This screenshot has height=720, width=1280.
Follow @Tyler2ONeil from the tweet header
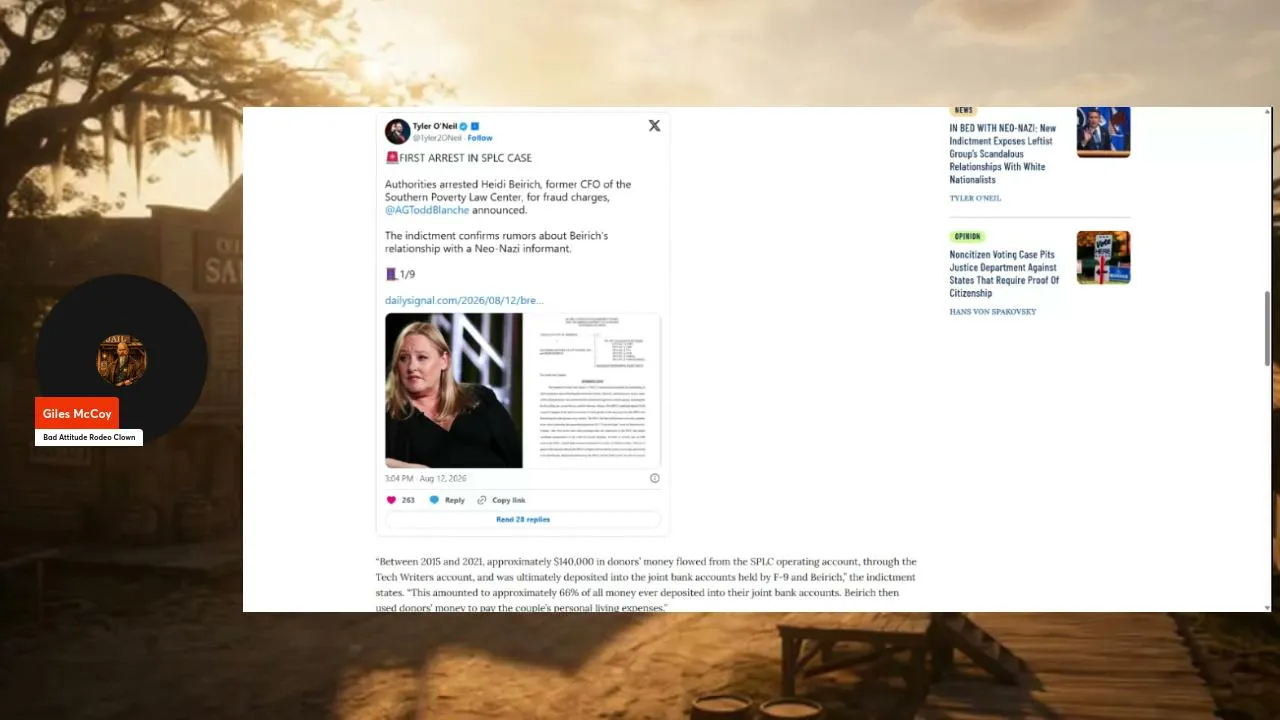[x=480, y=138]
